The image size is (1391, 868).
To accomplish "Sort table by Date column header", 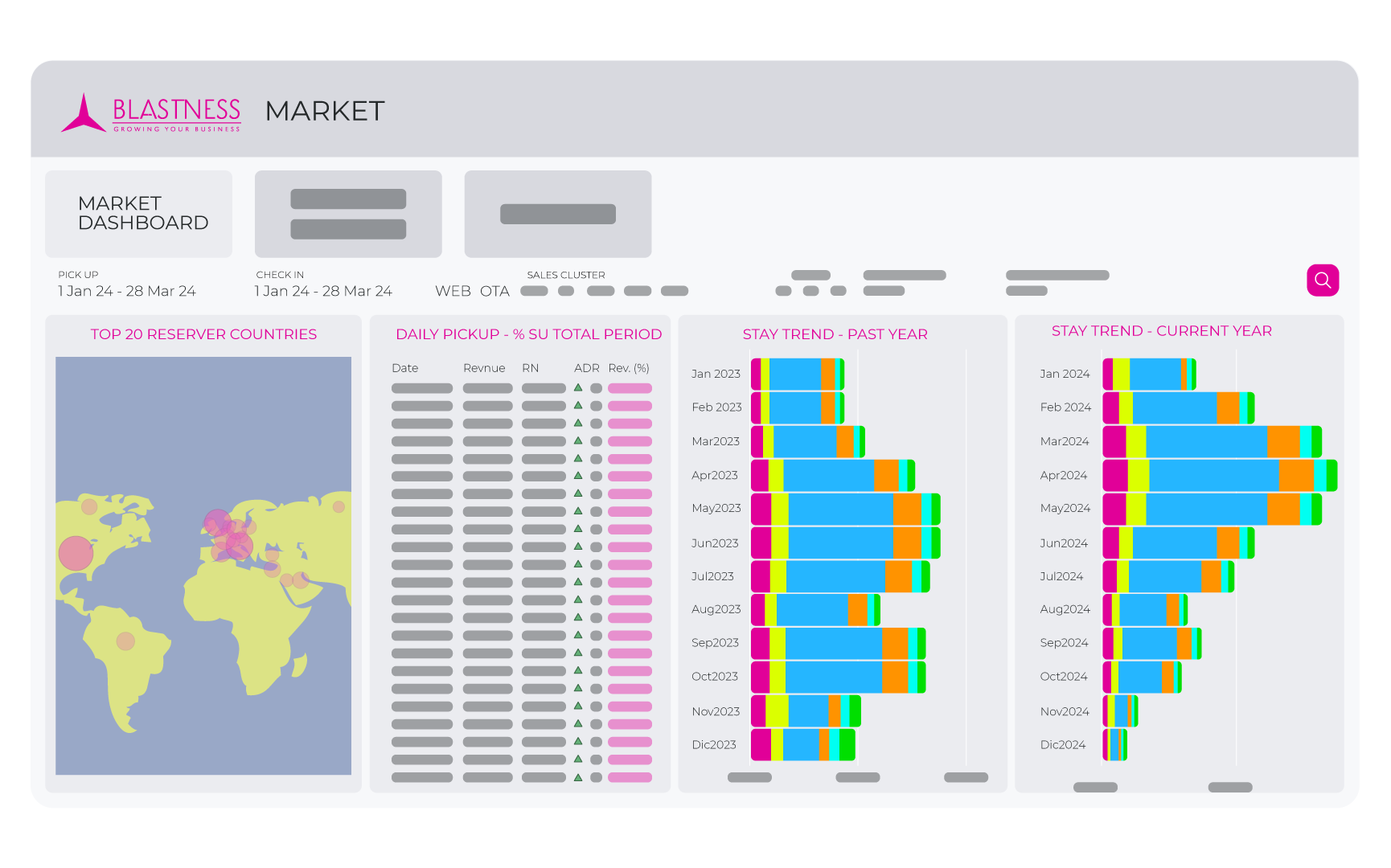I will 404,368.
